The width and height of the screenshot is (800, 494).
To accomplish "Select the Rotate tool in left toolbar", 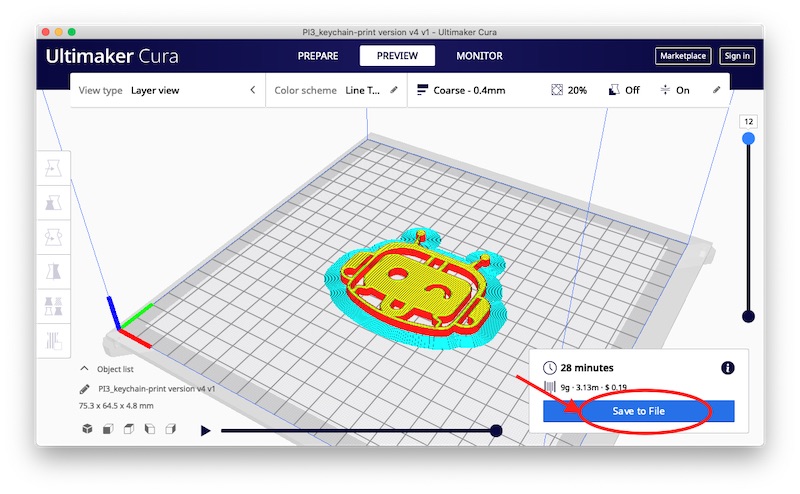I will click(x=54, y=237).
